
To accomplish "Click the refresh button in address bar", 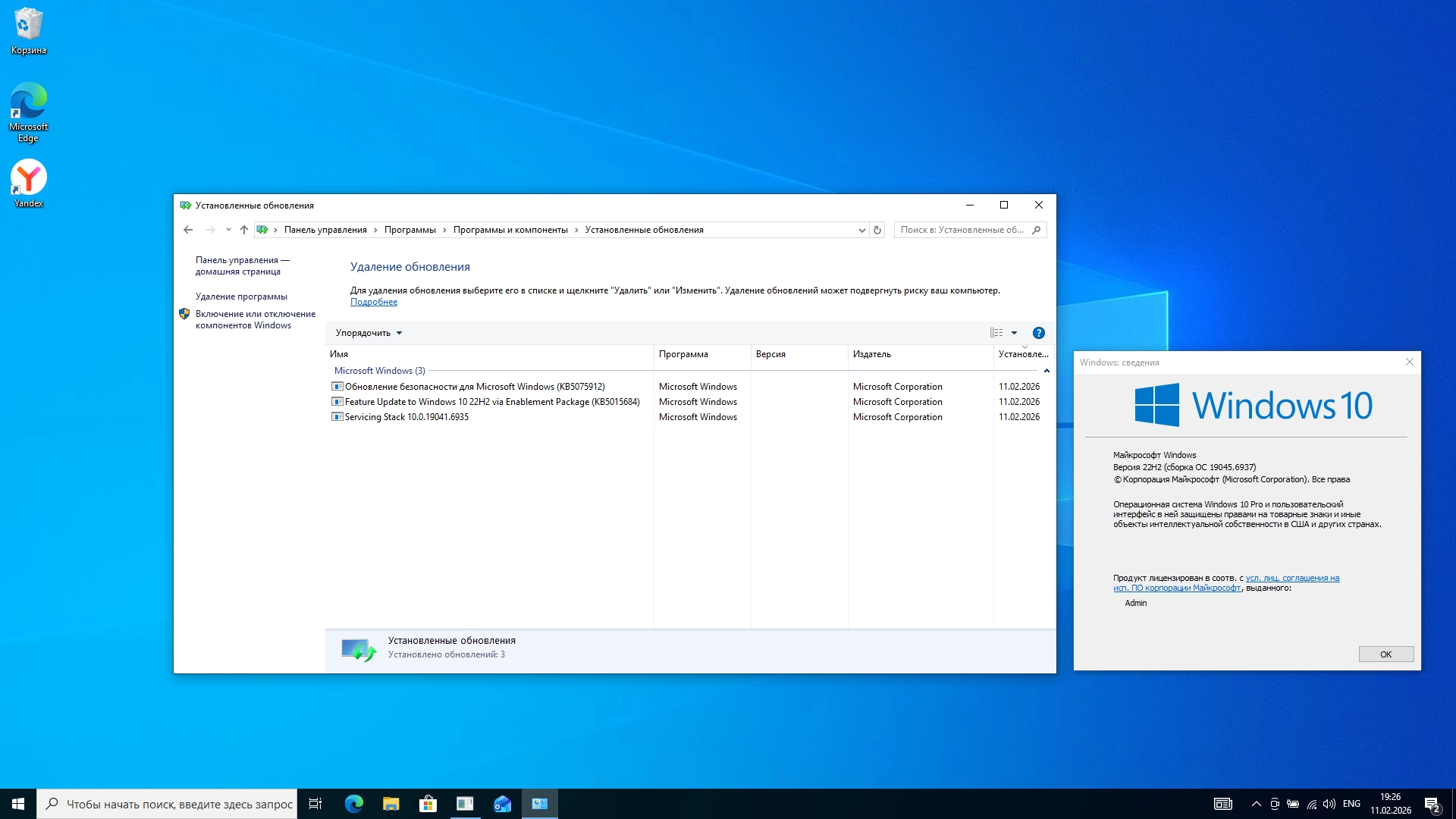I will point(877,230).
